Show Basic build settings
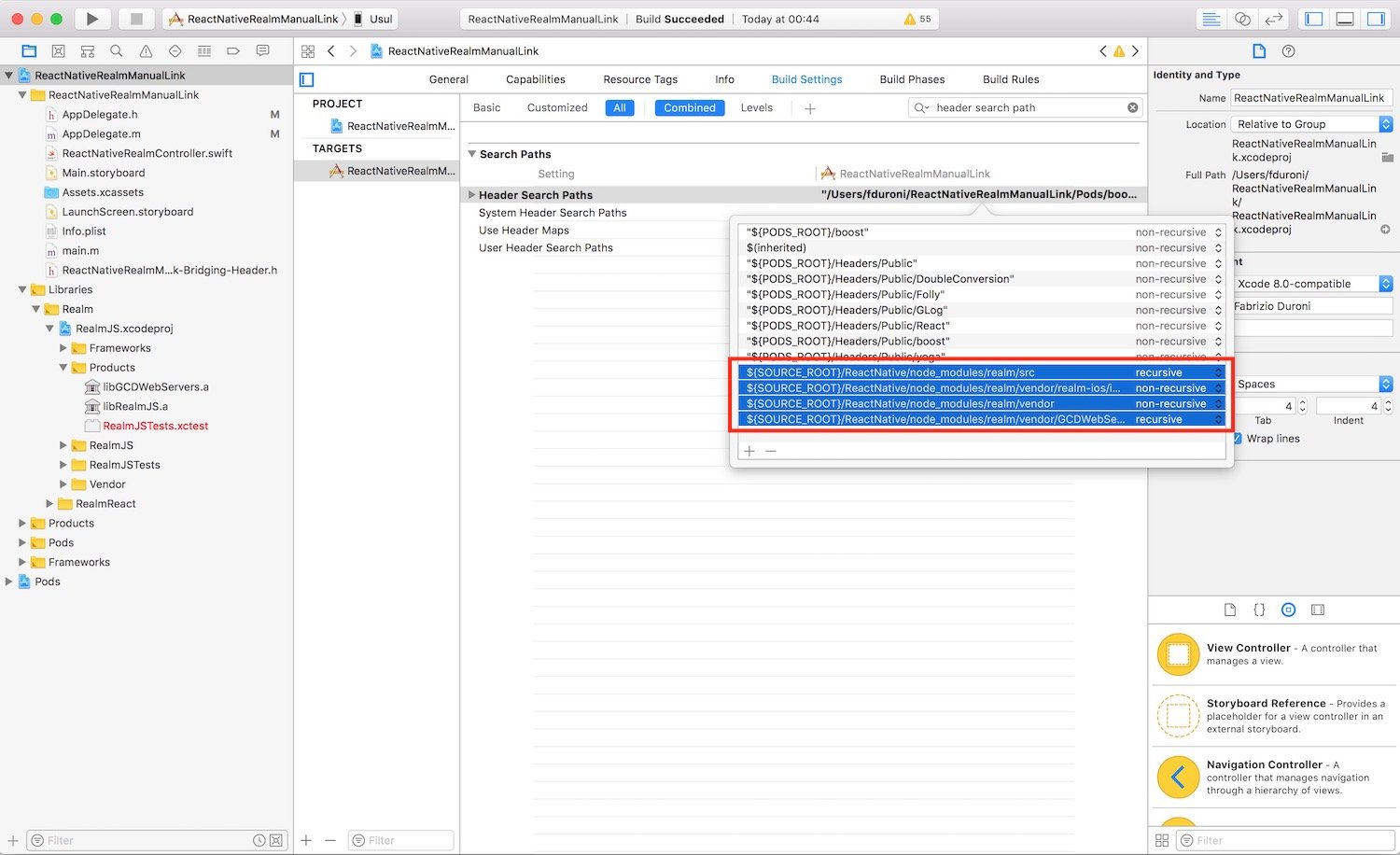Image resolution: width=1400 pixels, height=855 pixels. pos(487,107)
